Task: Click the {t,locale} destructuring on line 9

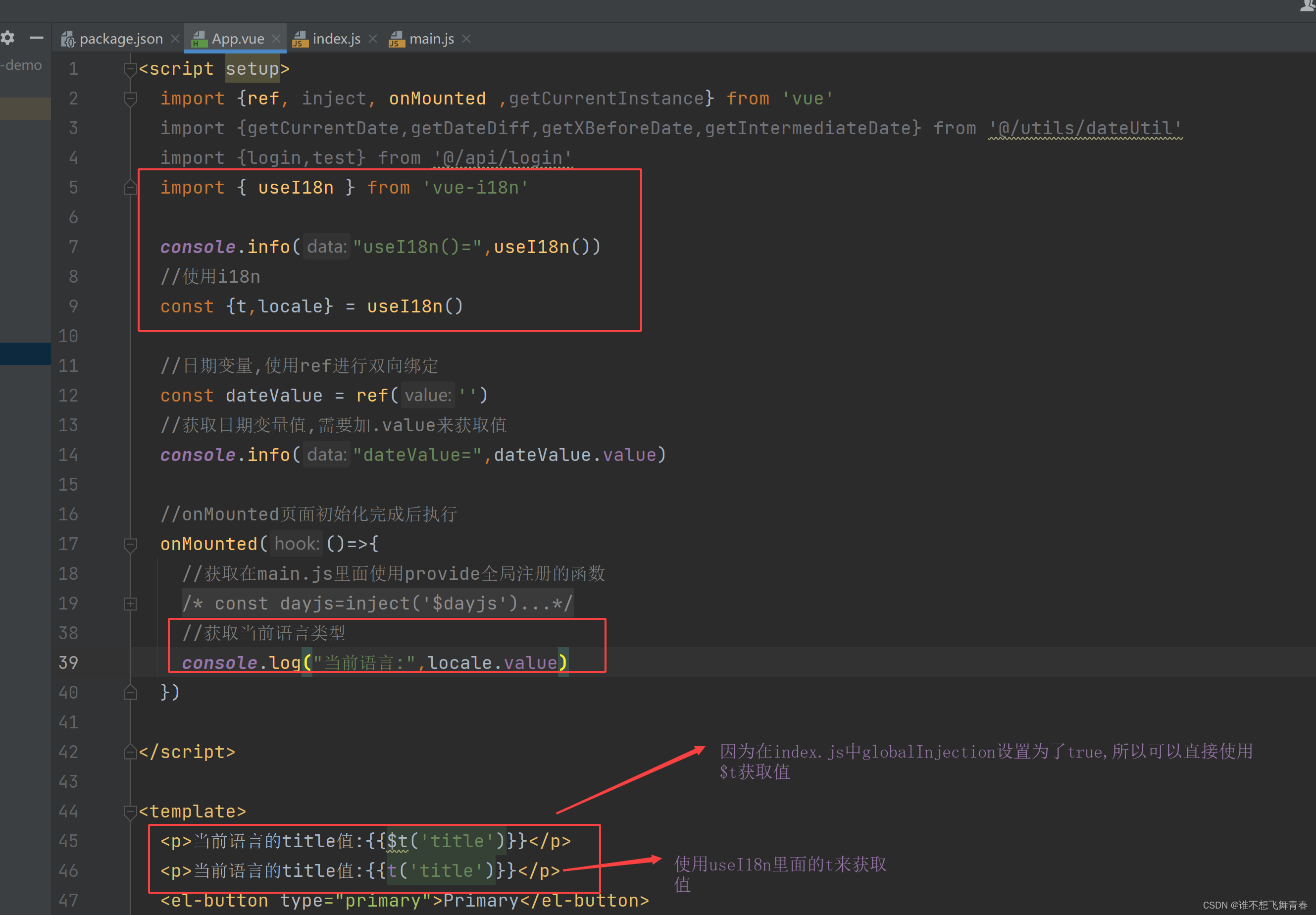Action: click(x=279, y=306)
